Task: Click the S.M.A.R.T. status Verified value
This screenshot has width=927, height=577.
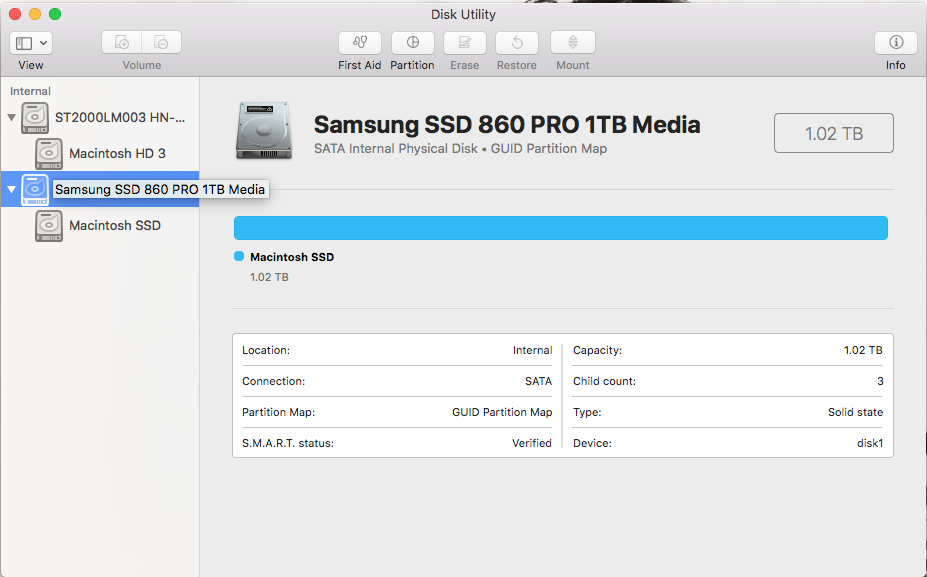Action: coord(531,443)
